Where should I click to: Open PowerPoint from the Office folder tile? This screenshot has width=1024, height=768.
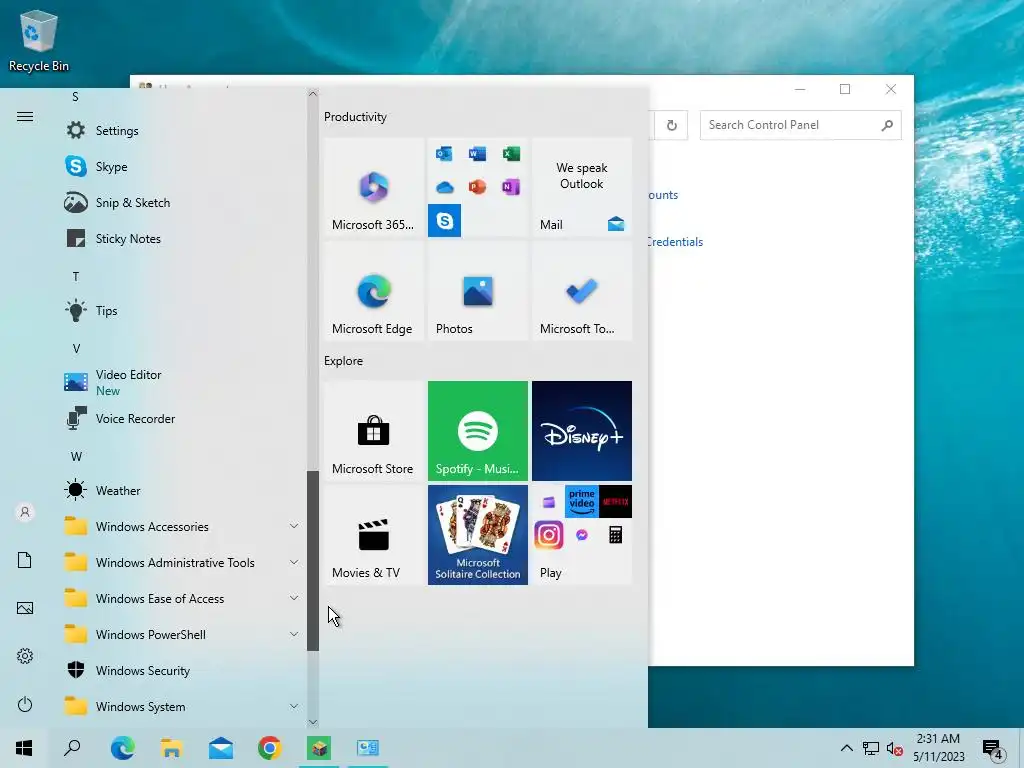pos(477,187)
